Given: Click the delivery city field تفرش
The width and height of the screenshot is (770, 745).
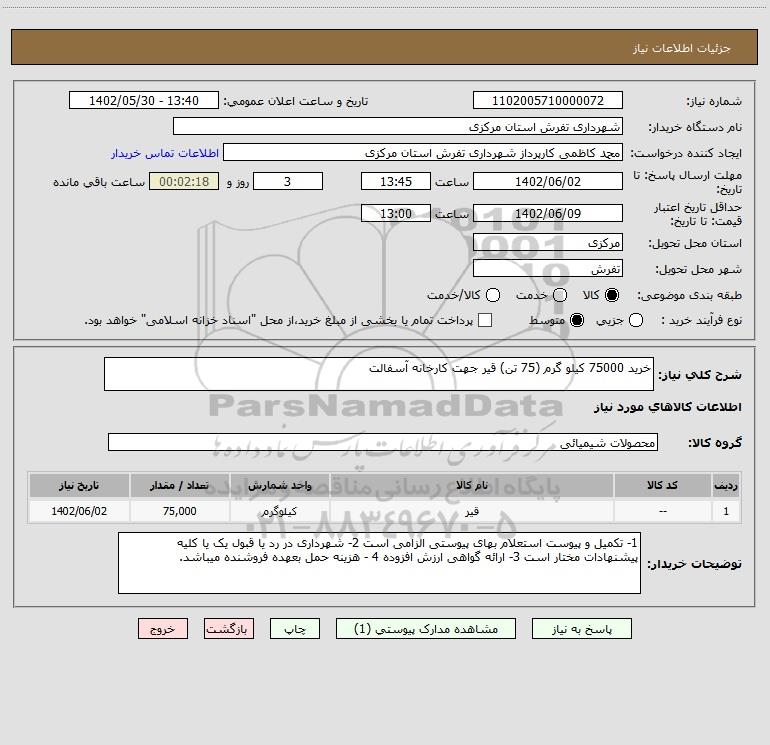Looking at the screenshot, I should [x=548, y=269].
